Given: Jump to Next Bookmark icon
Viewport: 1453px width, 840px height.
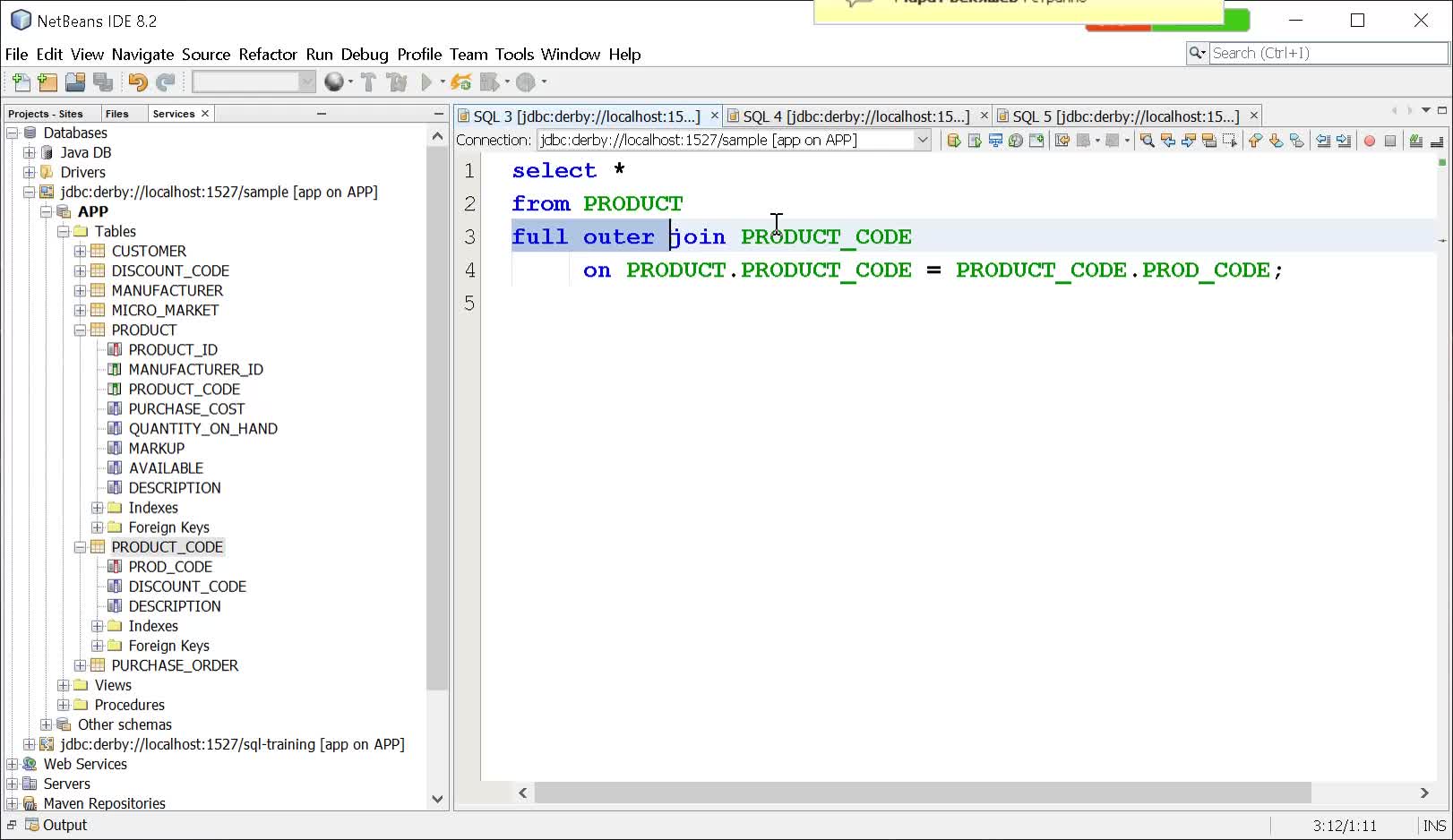Looking at the screenshot, I should 1276,141.
